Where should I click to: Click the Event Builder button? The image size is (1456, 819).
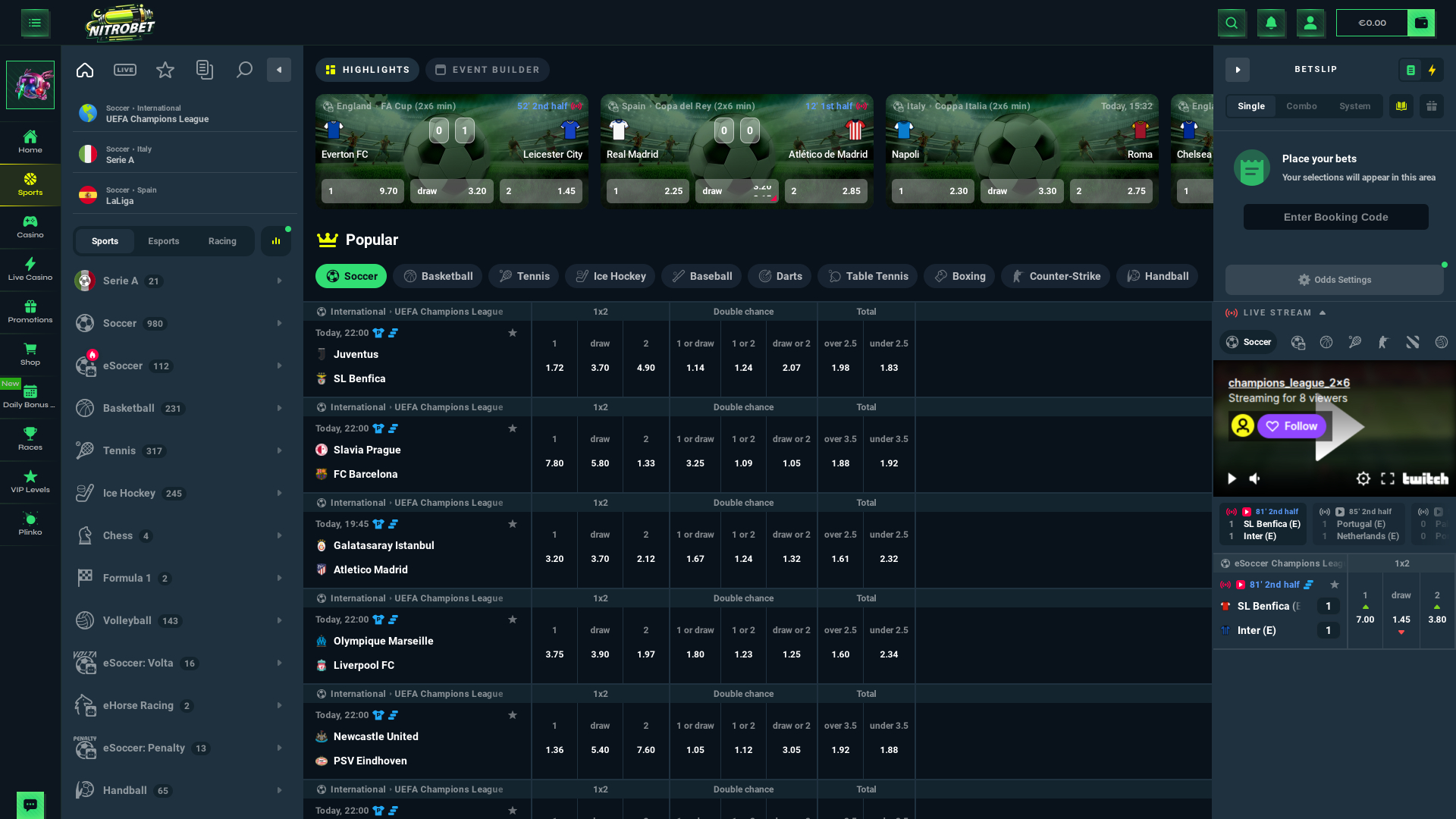pyautogui.click(x=488, y=69)
